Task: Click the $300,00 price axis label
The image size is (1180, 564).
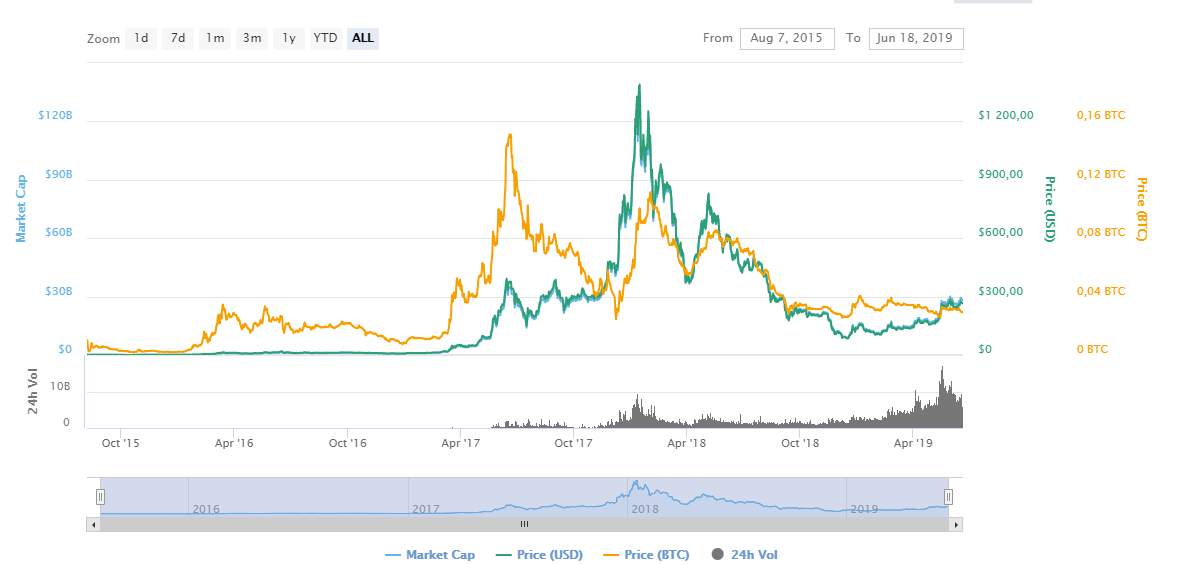Action: coord(1000,291)
